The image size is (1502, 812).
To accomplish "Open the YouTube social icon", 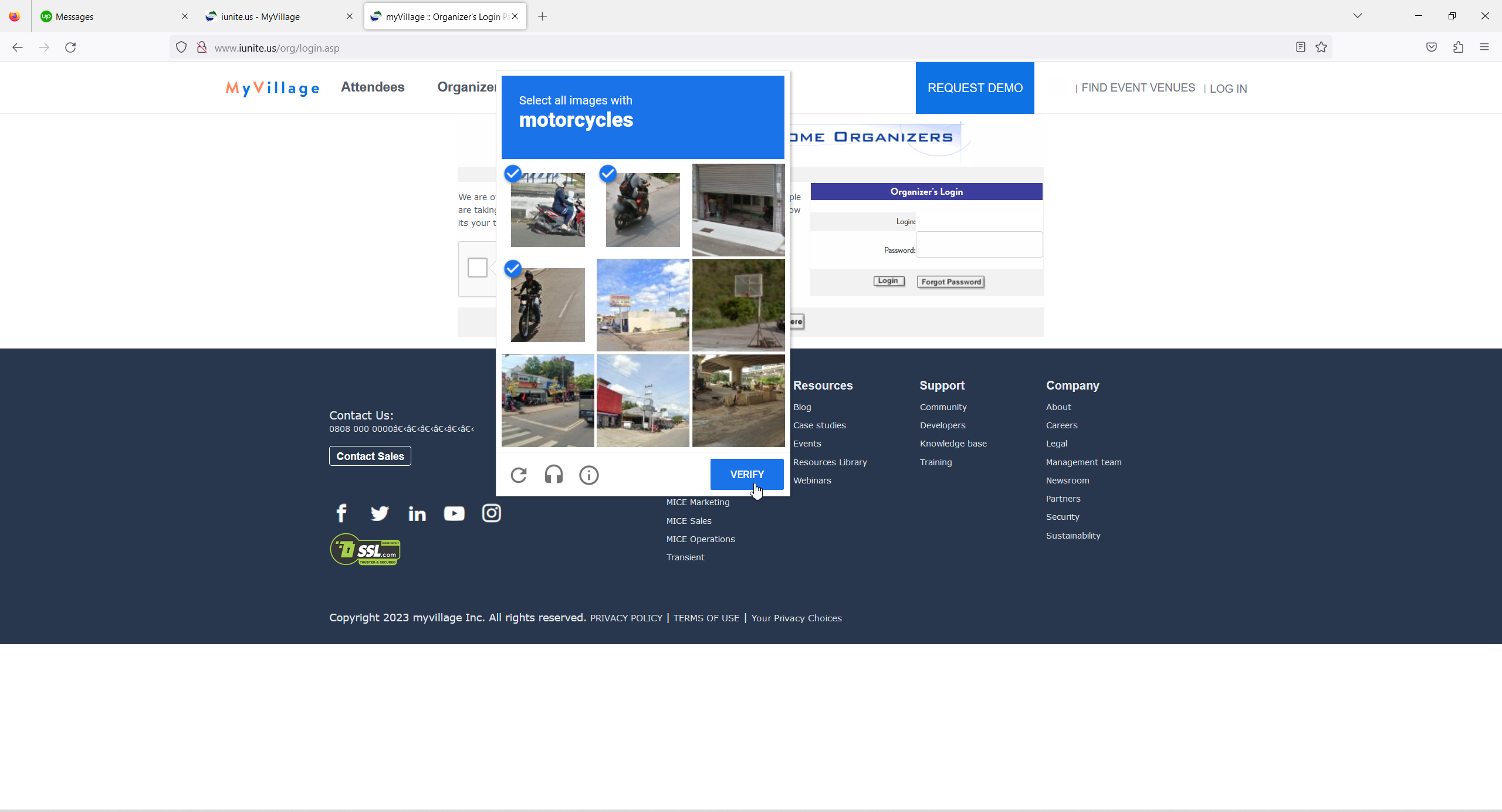I will pos(454,513).
